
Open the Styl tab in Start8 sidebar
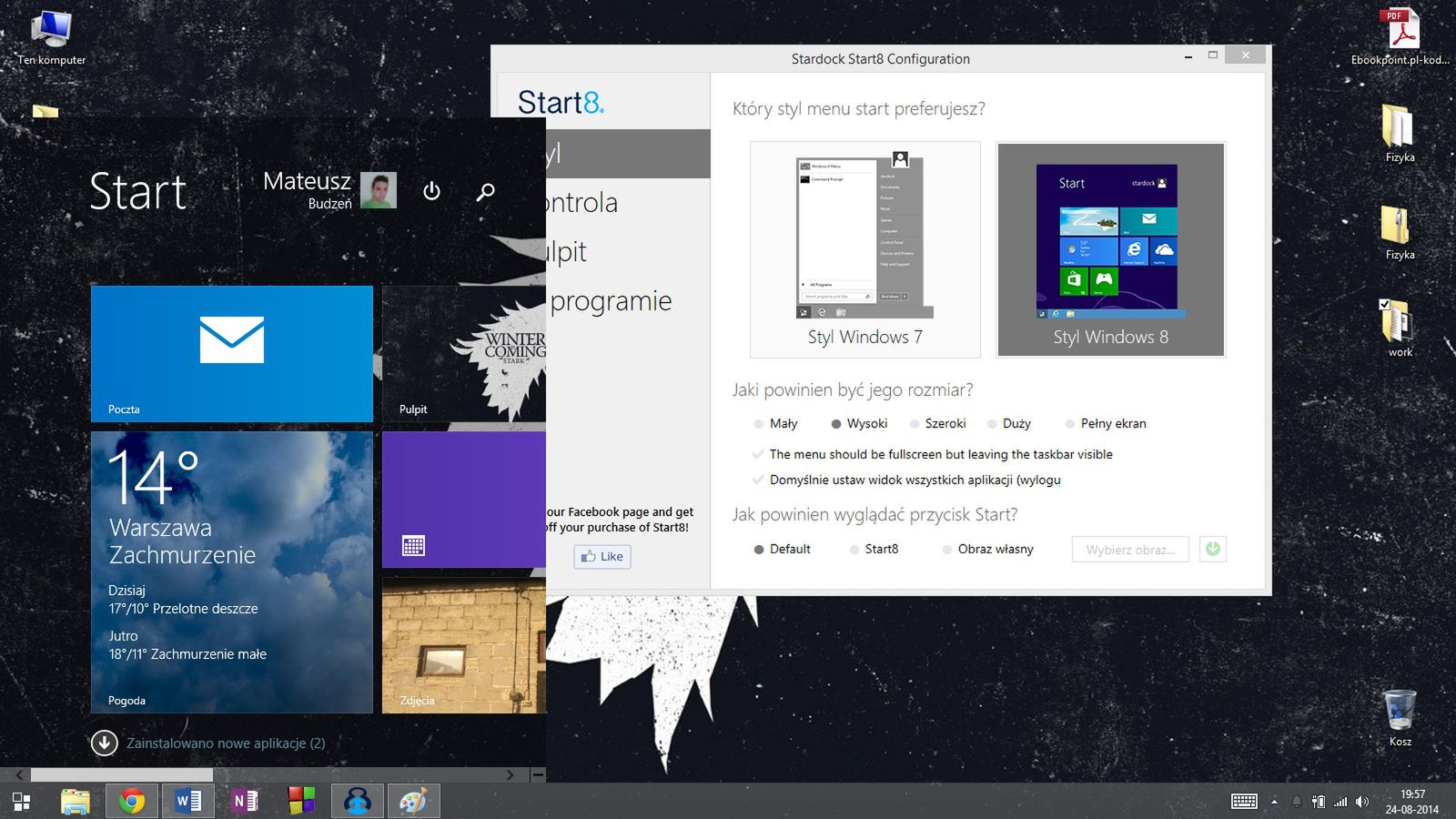click(628, 154)
